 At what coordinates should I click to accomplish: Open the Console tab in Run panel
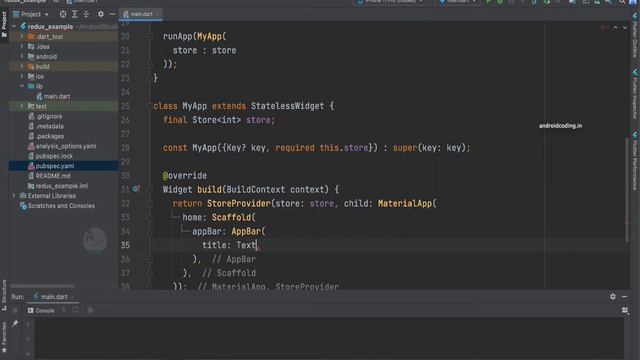pos(41,311)
